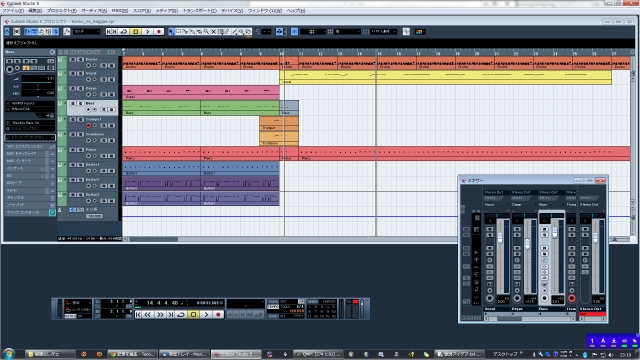Select the Object Selection arrow tool

pyautogui.click(x=171, y=31)
